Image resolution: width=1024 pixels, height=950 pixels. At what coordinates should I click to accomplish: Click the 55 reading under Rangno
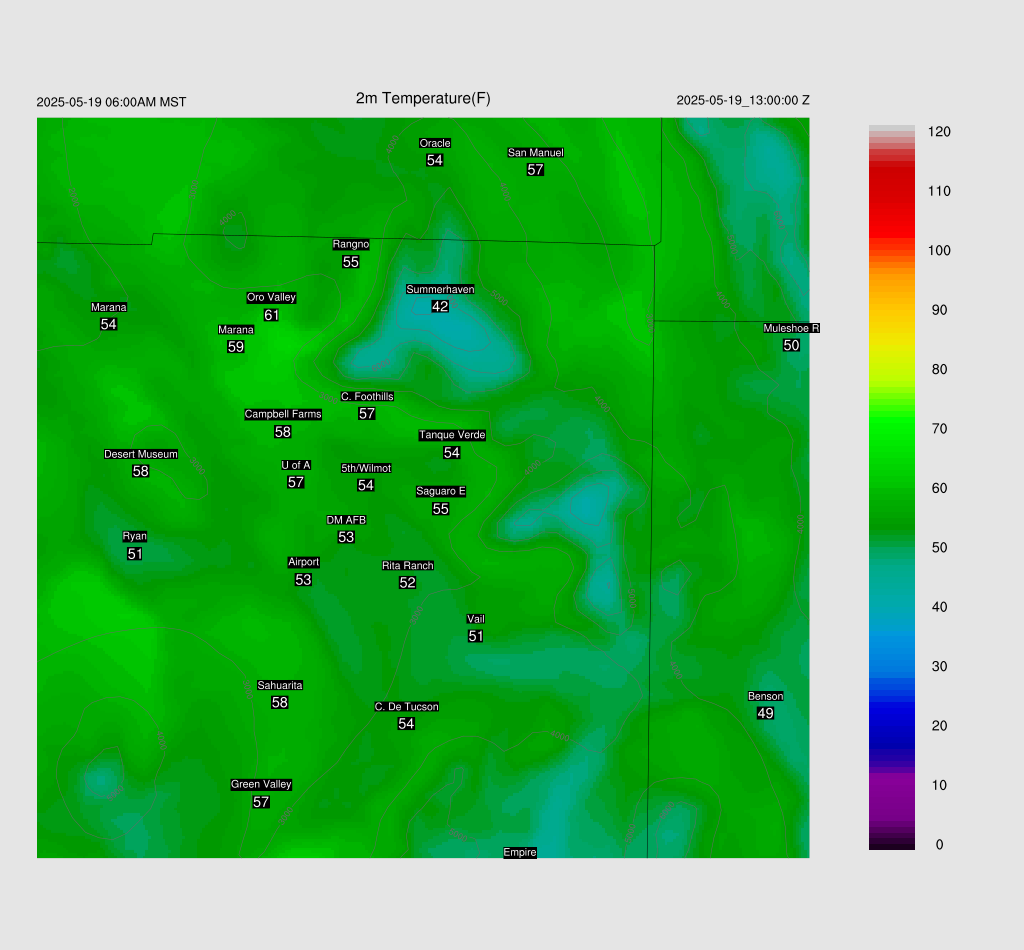351,262
